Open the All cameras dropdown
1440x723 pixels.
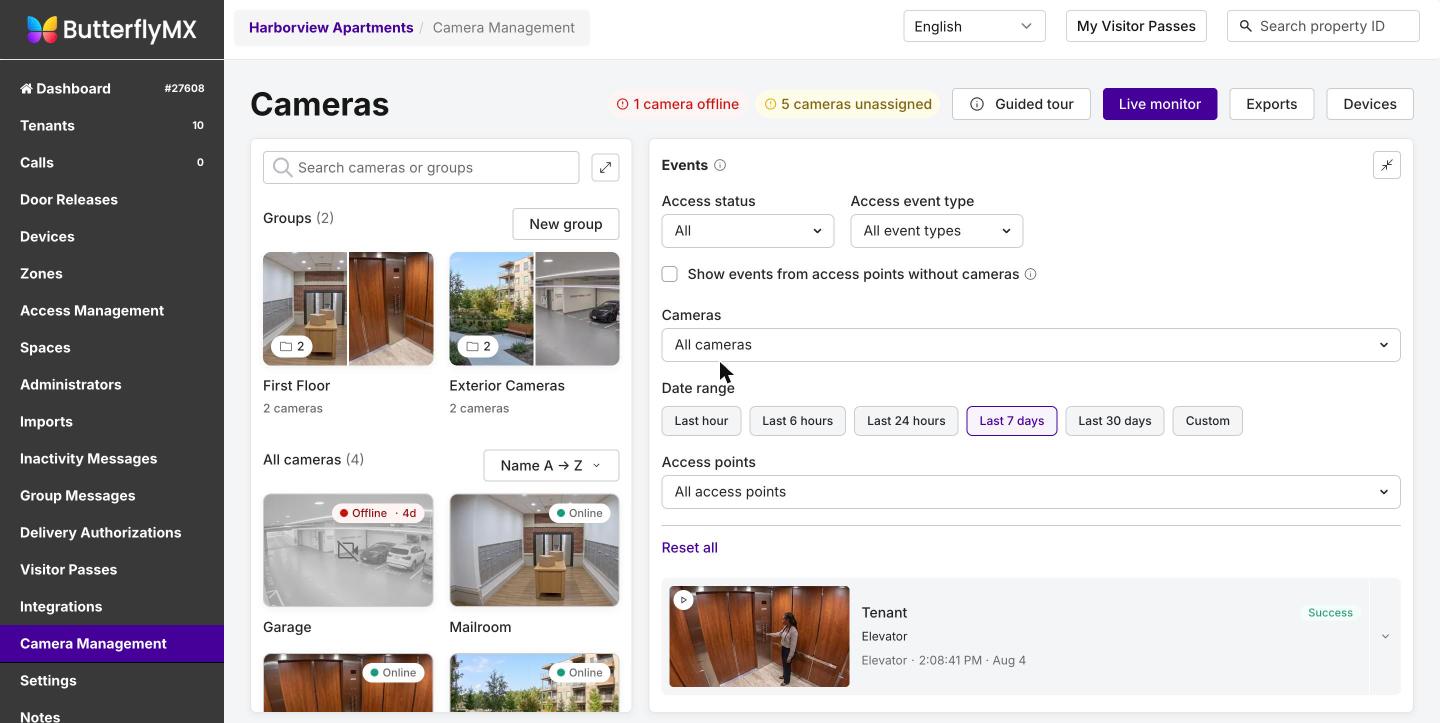(x=1031, y=345)
